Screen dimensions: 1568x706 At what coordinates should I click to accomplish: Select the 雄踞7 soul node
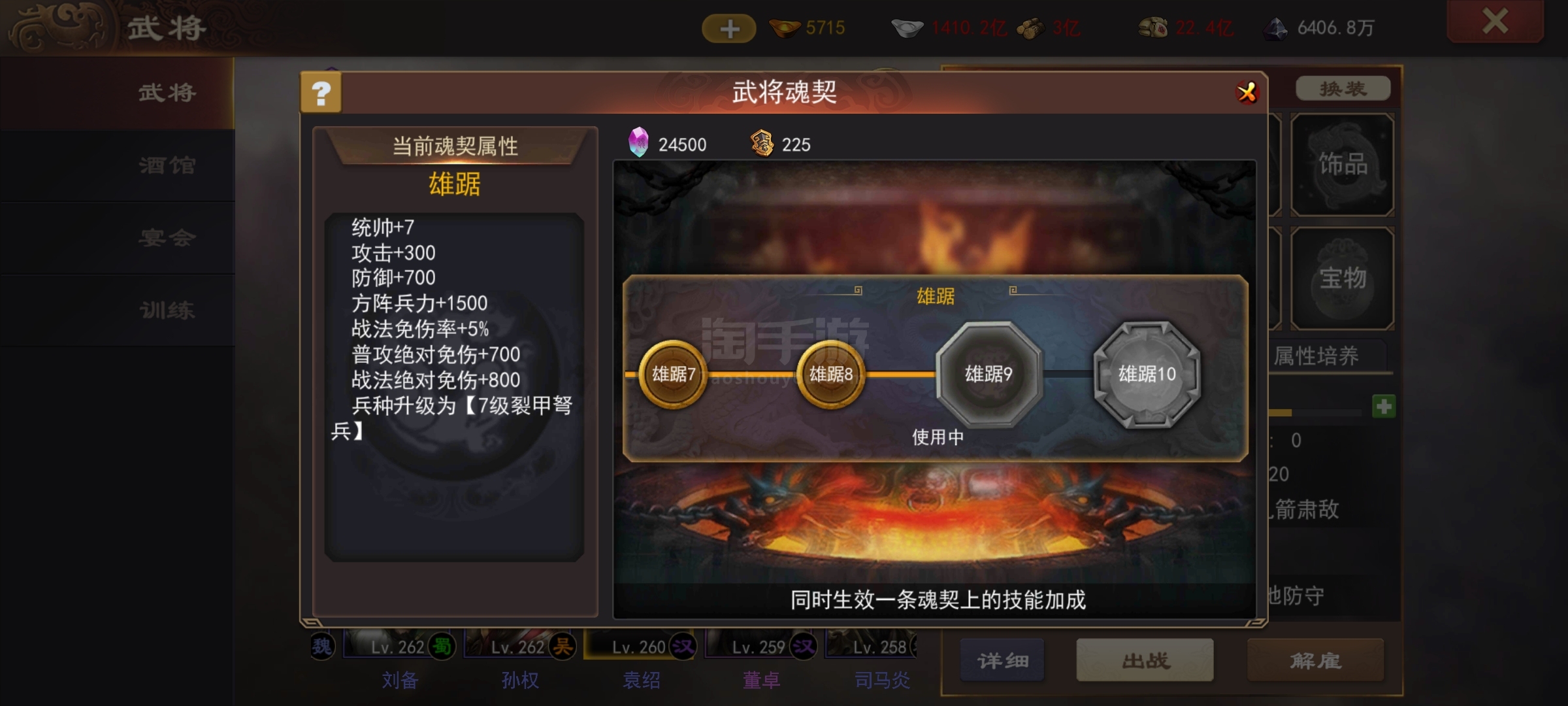(673, 374)
